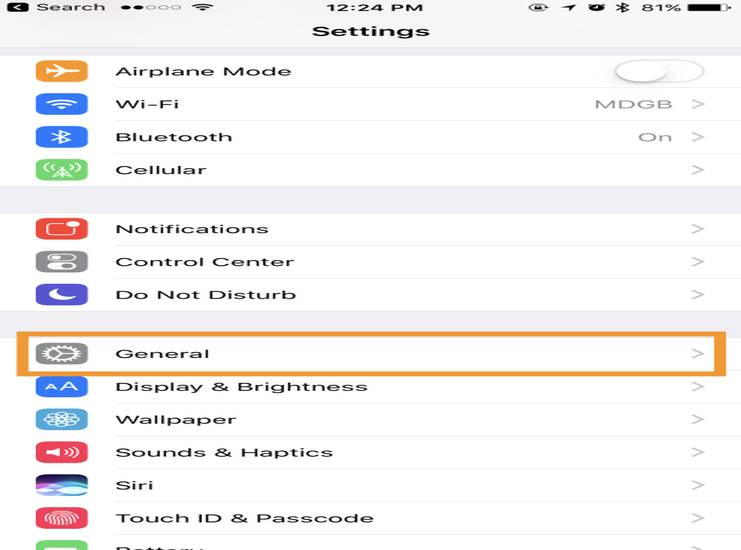Image resolution: width=741 pixels, height=550 pixels.
Task: Tap the Touch ID fingerprint icon
Action: click(x=61, y=518)
